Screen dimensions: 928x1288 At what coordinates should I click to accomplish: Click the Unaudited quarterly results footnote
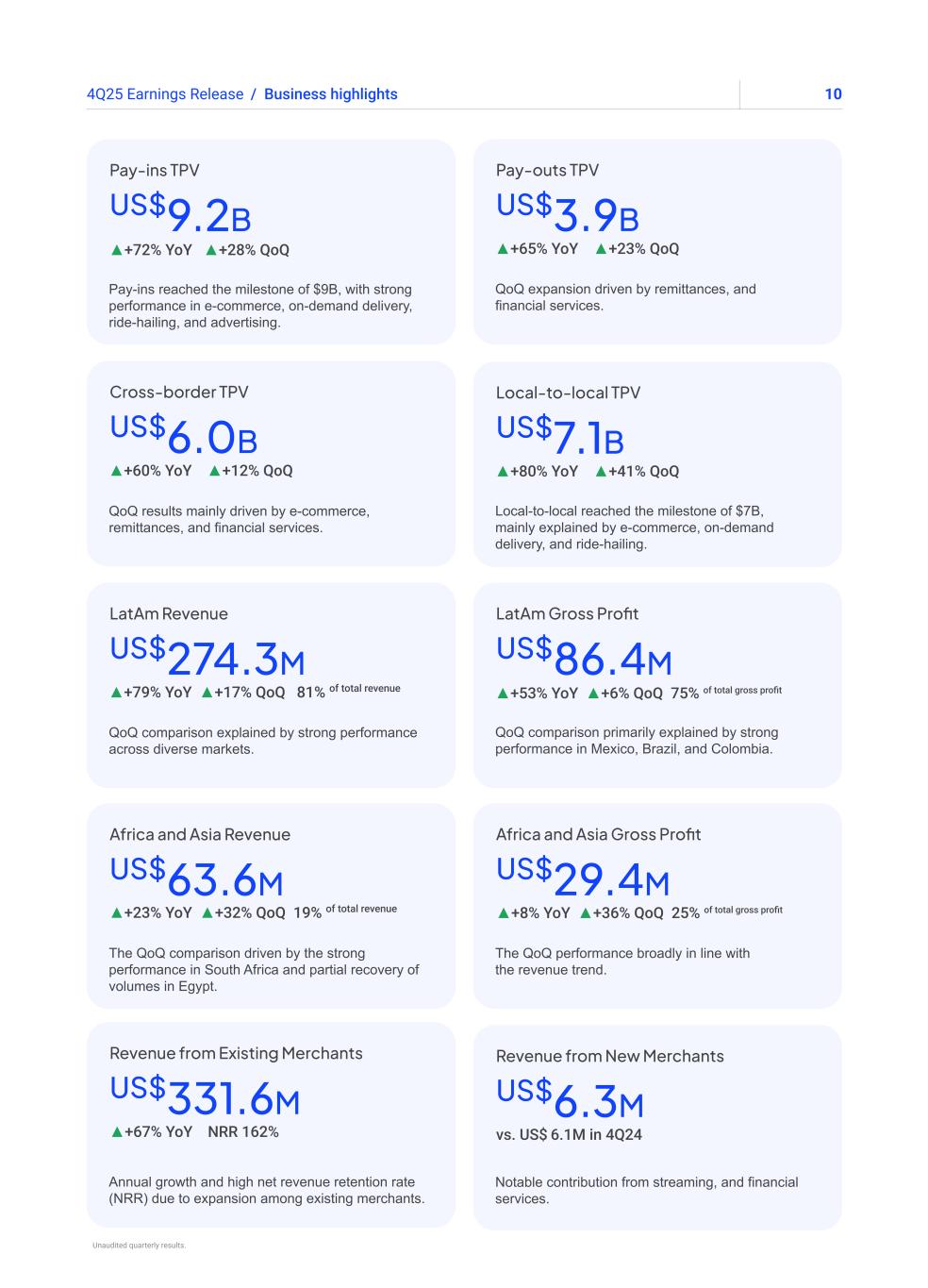[140, 1246]
